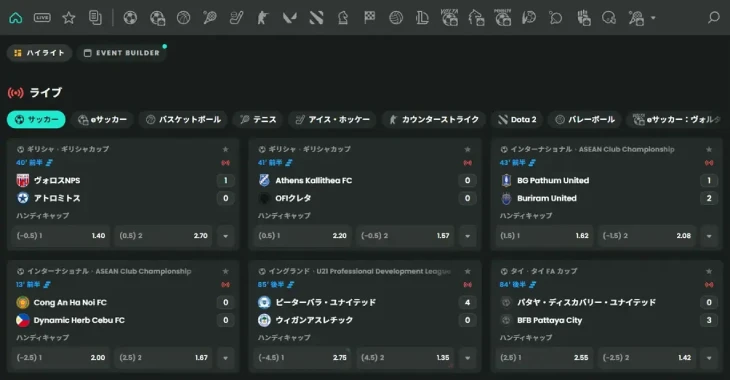Select the checkered flag motorsport icon

pyautogui.click(x=370, y=18)
